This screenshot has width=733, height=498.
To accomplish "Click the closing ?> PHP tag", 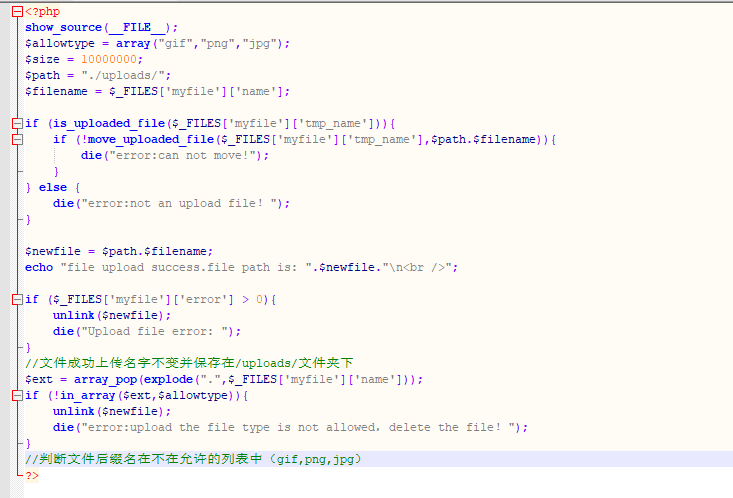I will (x=32, y=476).
